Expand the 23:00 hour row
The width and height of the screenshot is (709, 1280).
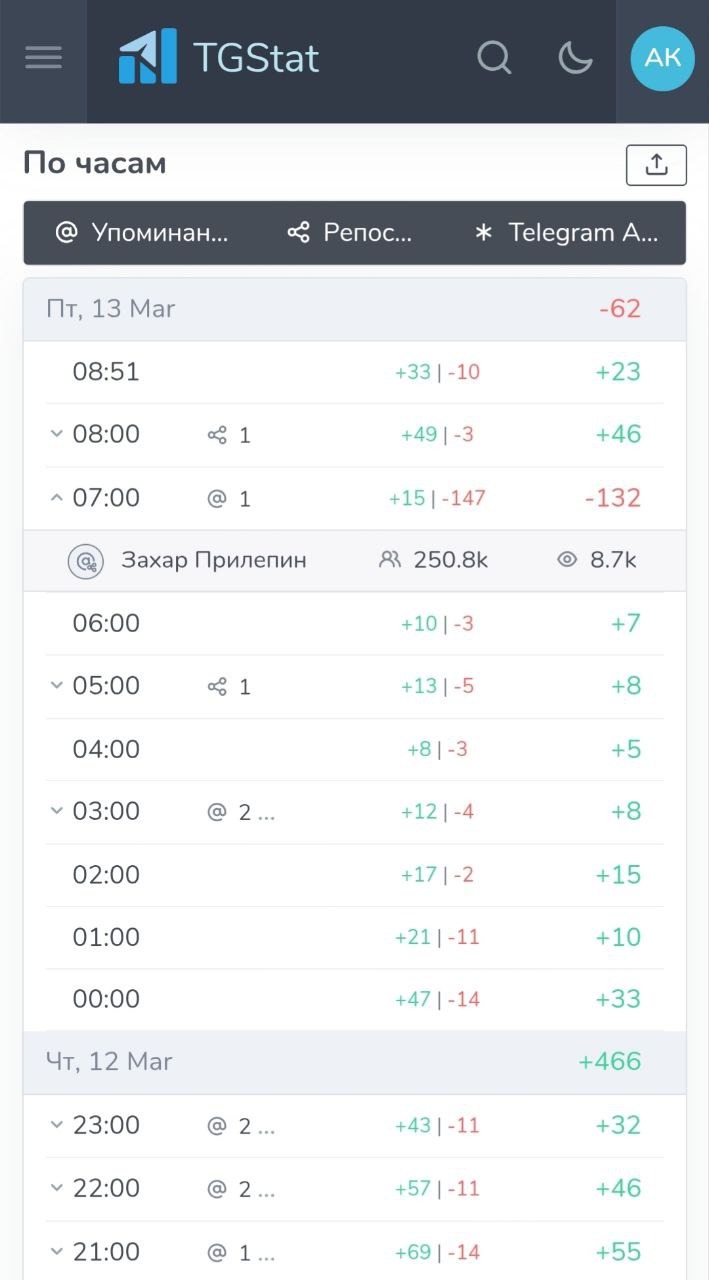coord(57,1125)
